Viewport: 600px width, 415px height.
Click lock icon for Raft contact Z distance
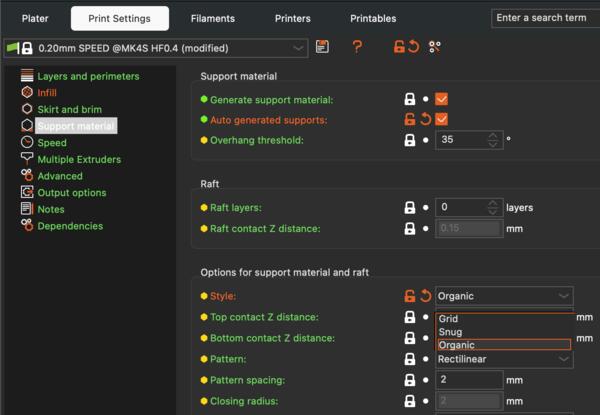point(410,229)
